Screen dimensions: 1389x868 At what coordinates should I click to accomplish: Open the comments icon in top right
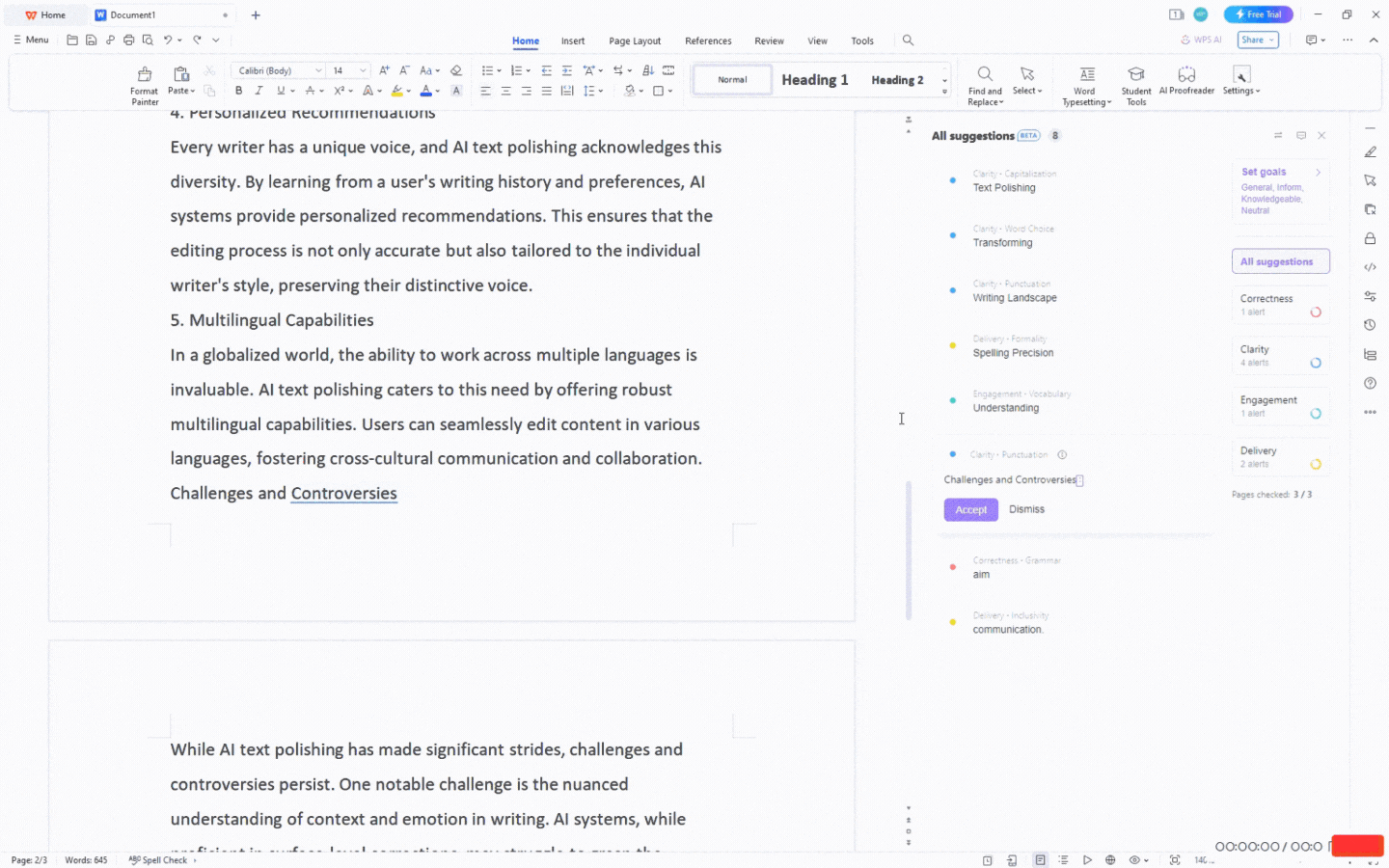click(x=1312, y=40)
